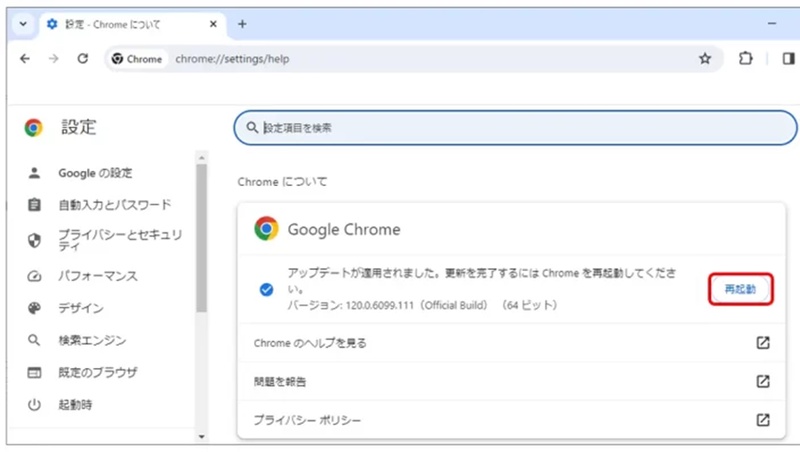
Task: Click external-link icon in プライバシー ポリシー row
Action: [763, 420]
